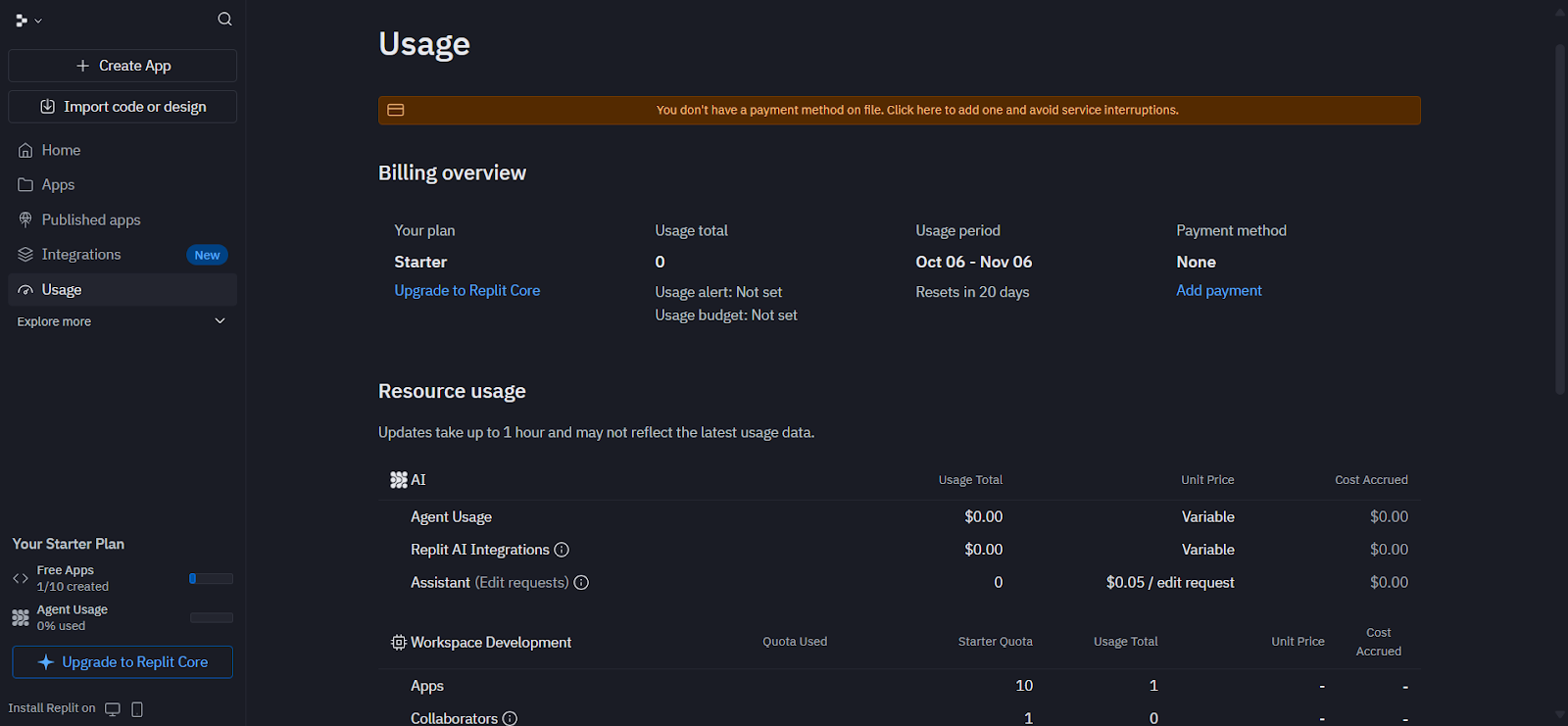
Task: Click the Create App button
Action: click(x=122, y=66)
